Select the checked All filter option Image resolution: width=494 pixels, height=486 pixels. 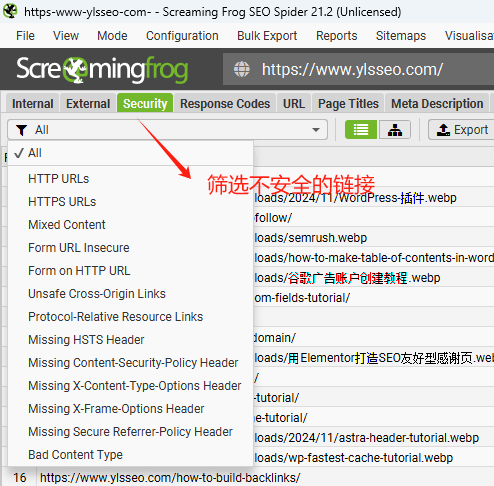coord(130,153)
